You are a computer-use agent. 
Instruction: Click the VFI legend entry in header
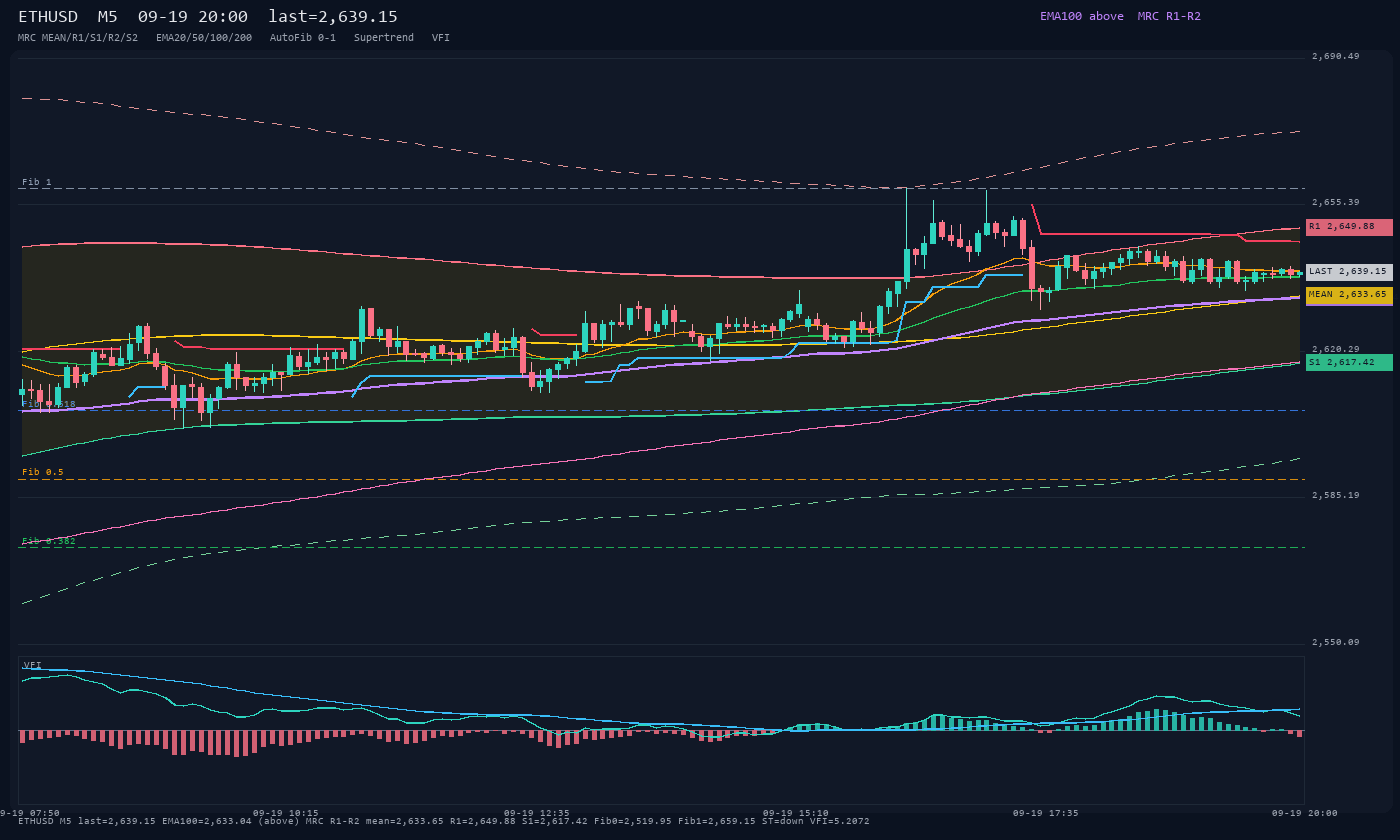441,38
